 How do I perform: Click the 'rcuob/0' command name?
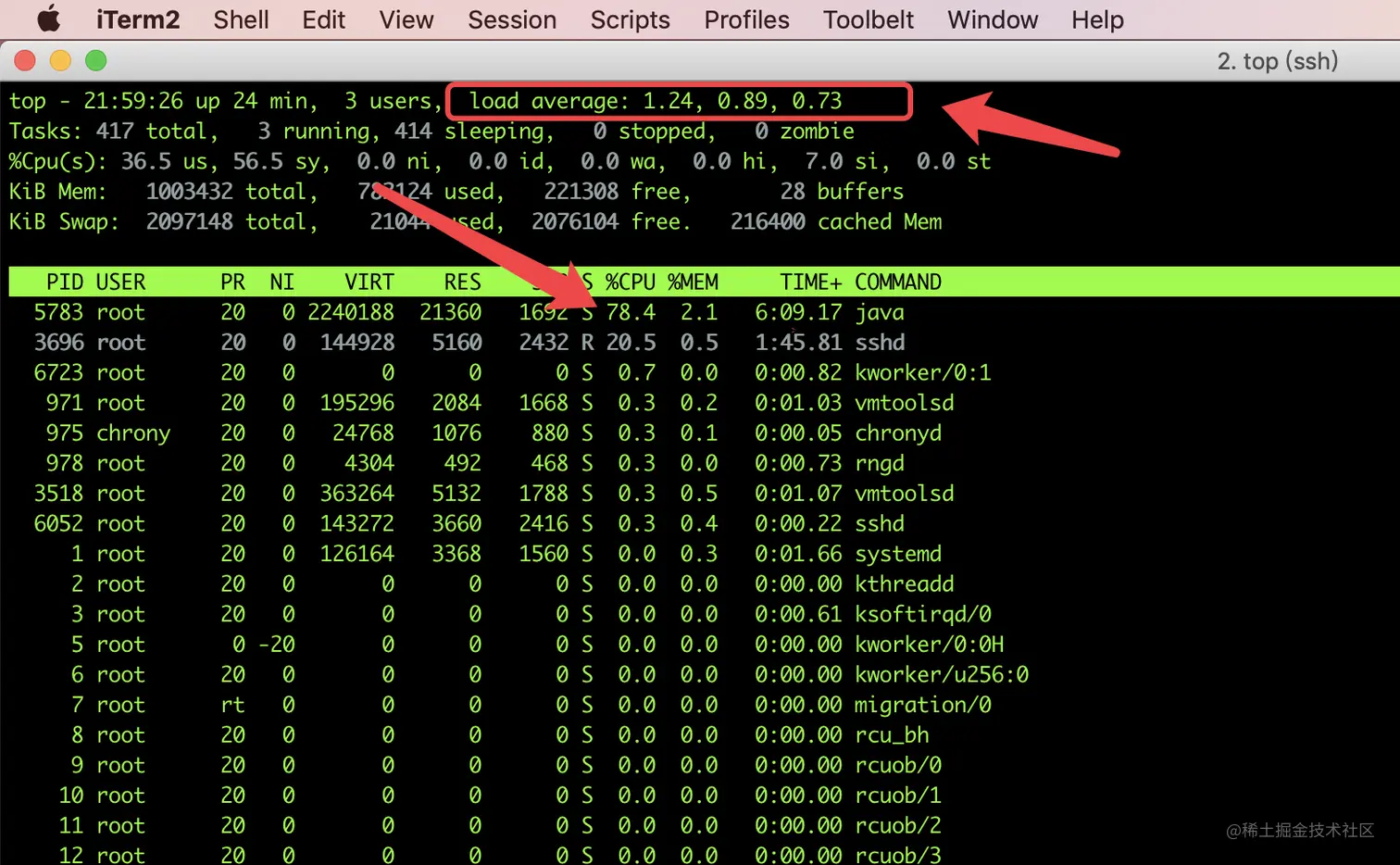(x=898, y=765)
